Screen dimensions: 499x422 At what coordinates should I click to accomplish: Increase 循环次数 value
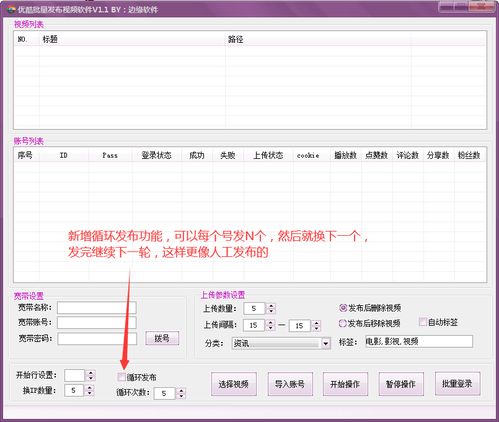pos(181,391)
